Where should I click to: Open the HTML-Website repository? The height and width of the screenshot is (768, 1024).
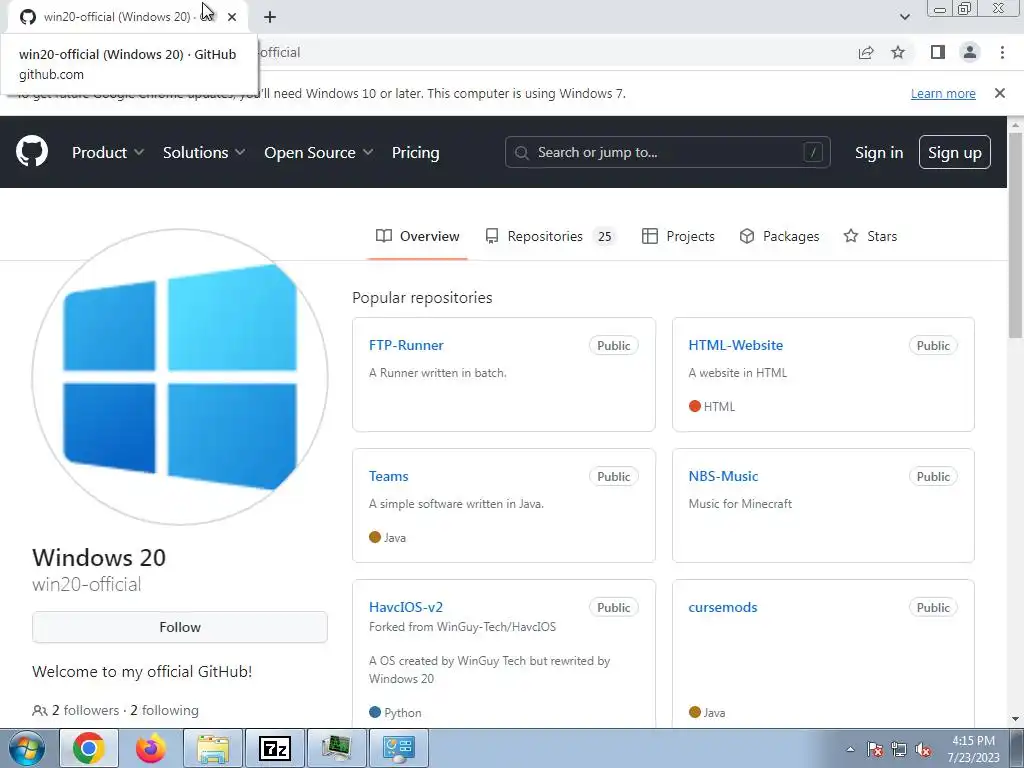point(735,345)
